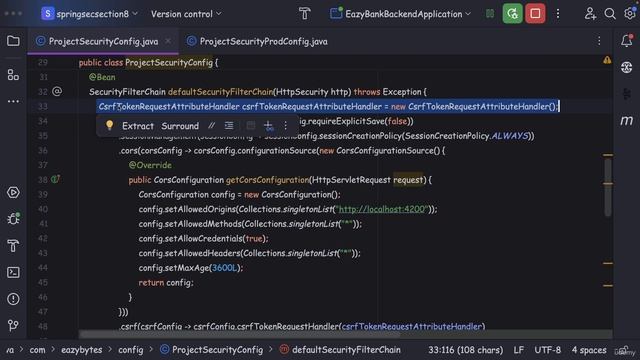Screen dimensions: 640x360
Task: Show more tool windows ellipsis in left sidebar
Action: point(13,101)
